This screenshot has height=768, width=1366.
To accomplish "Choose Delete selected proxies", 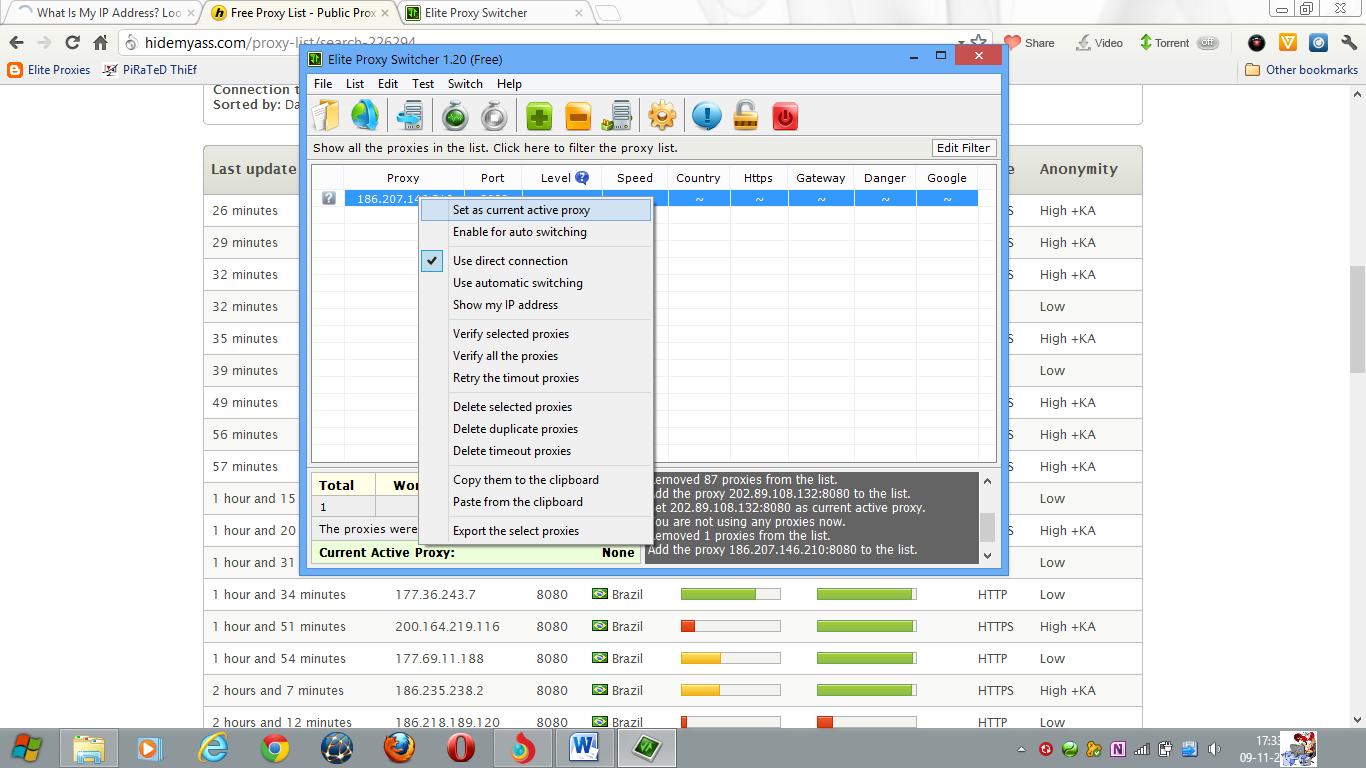I will coord(535,407).
